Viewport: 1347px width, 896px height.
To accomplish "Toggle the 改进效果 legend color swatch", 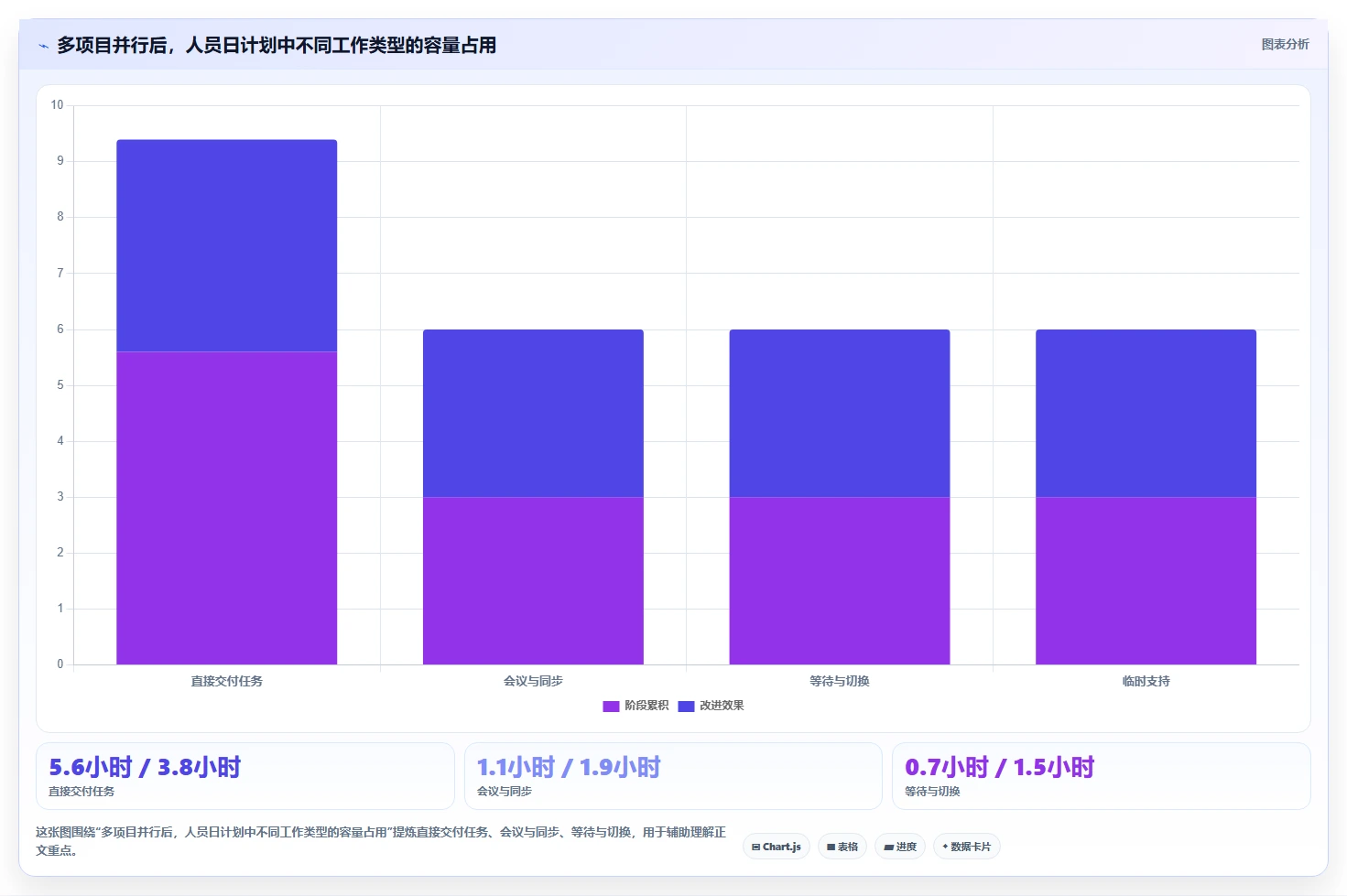I will [686, 706].
